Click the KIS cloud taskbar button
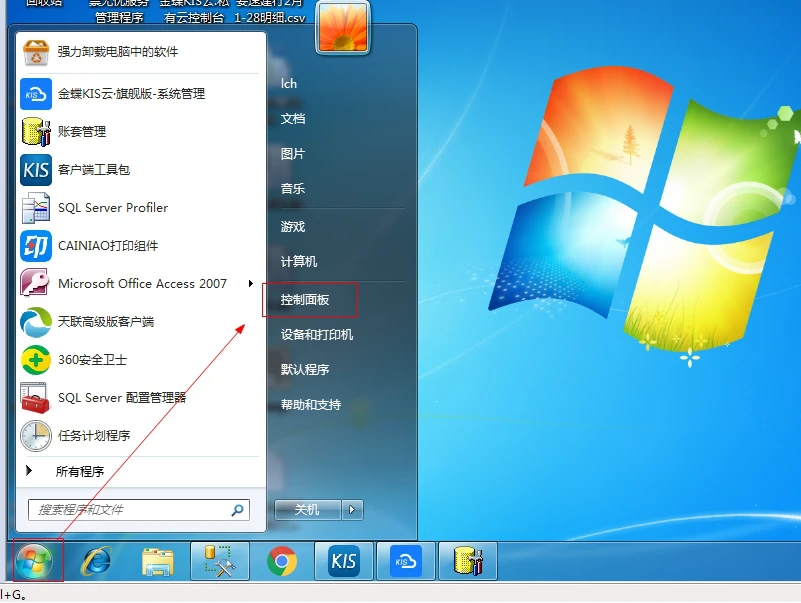801x603 pixels. 406,561
